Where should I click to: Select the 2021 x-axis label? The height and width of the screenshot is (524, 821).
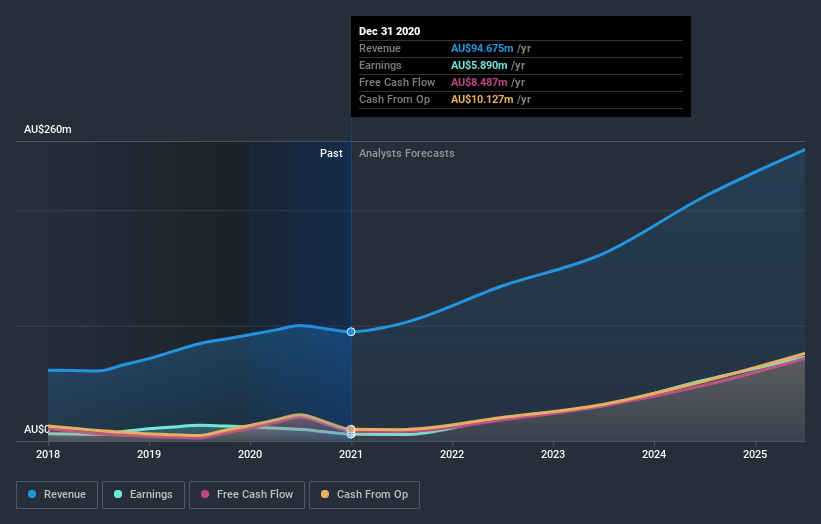(351, 454)
